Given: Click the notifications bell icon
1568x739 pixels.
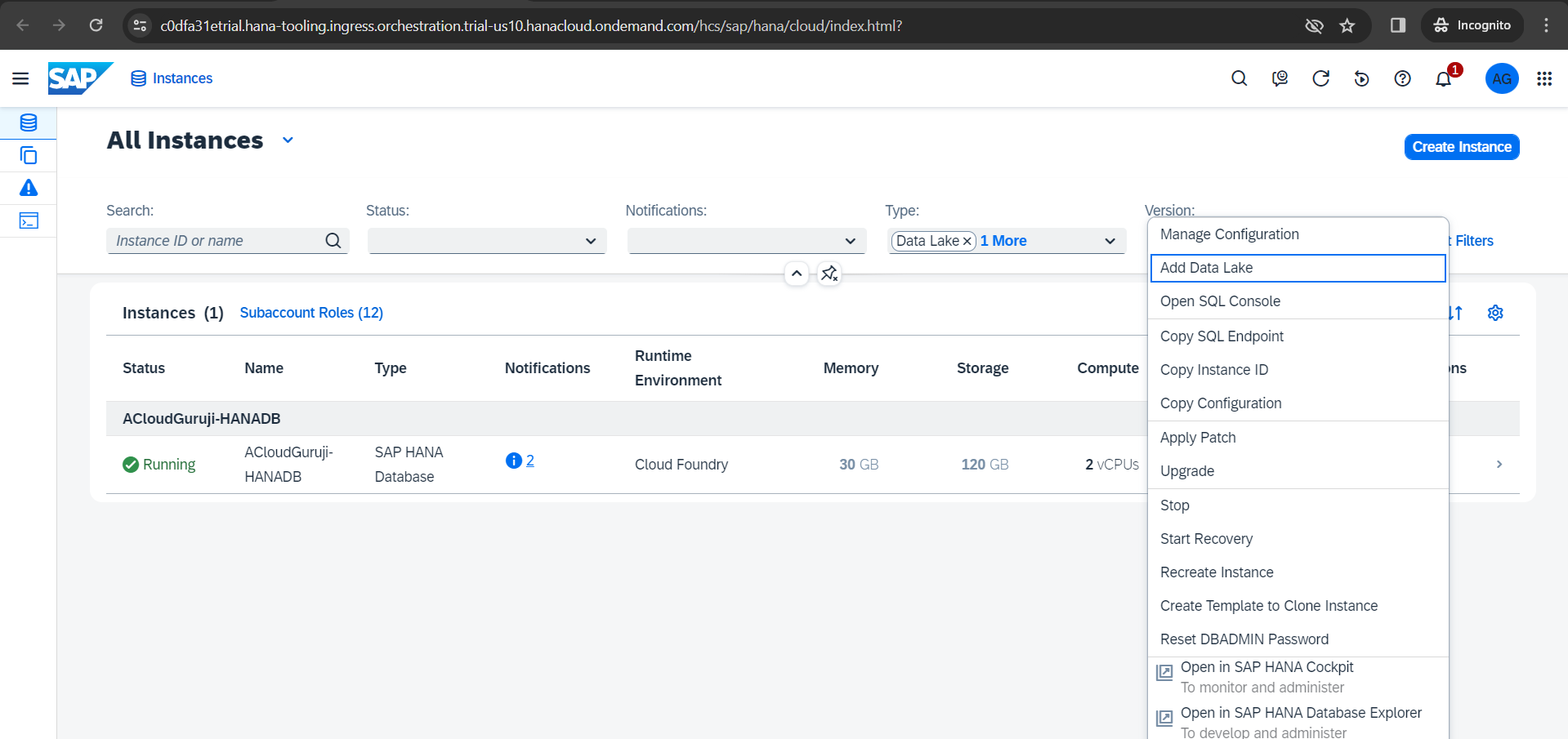Looking at the screenshot, I should pos(1443,78).
